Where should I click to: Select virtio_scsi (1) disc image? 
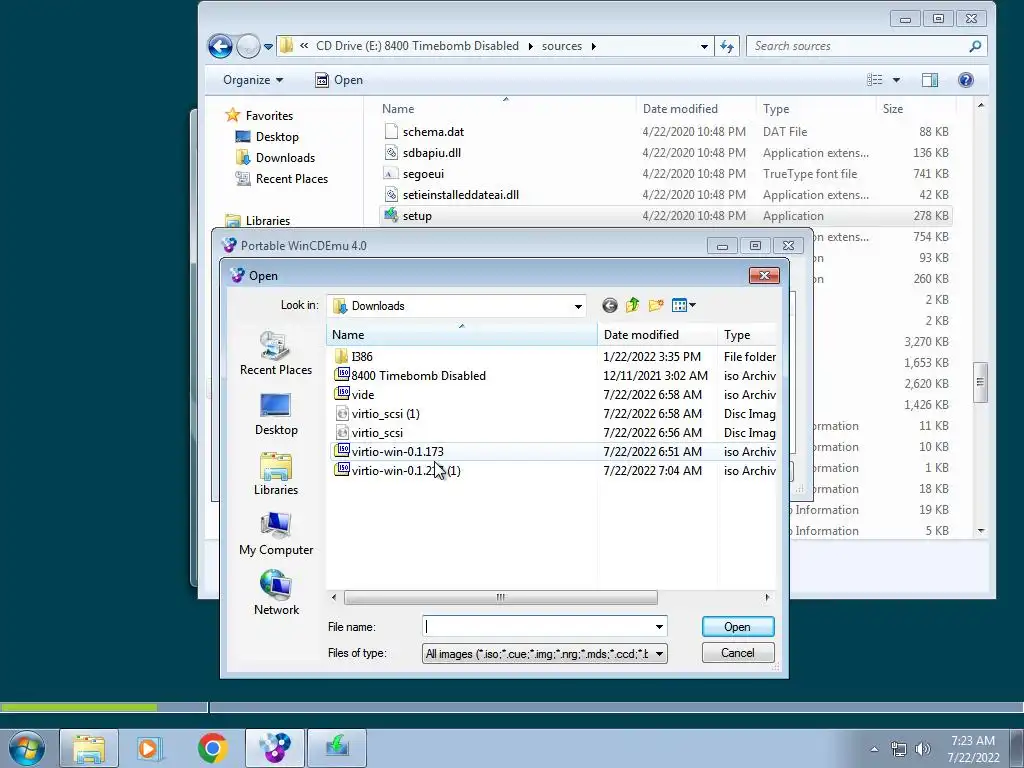tap(385, 413)
